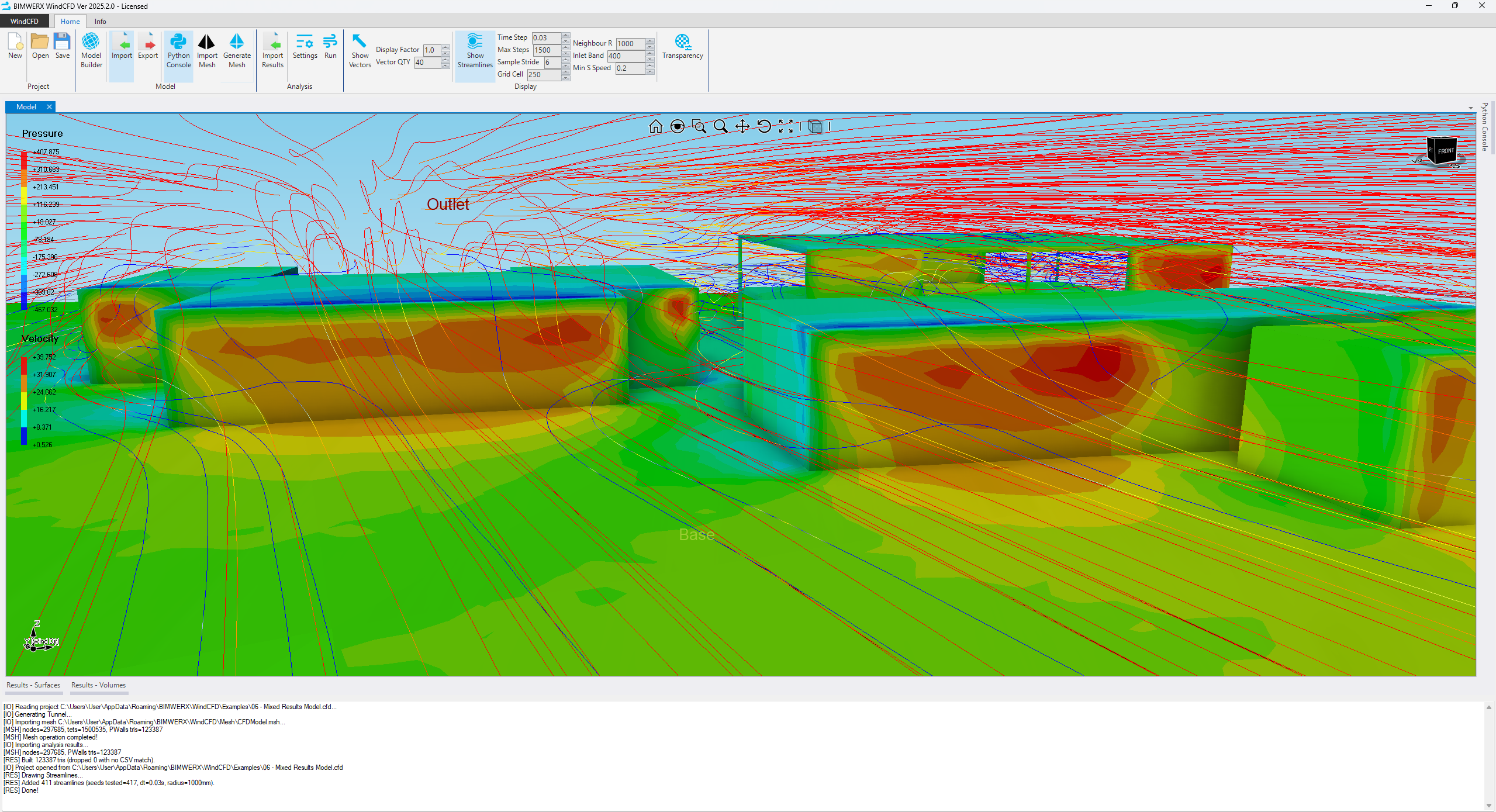Click the Generate Mesh icon

pos(236,50)
